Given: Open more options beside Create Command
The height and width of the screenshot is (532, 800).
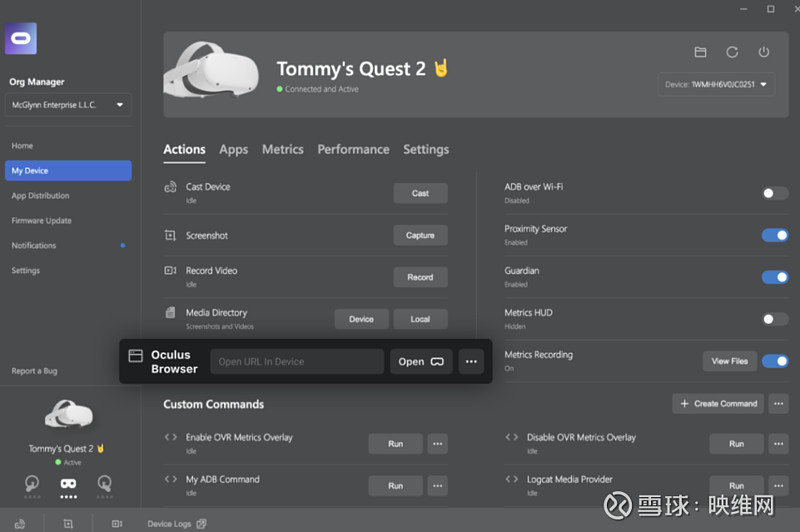Looking at the screenshot, I should click(778, 403).
